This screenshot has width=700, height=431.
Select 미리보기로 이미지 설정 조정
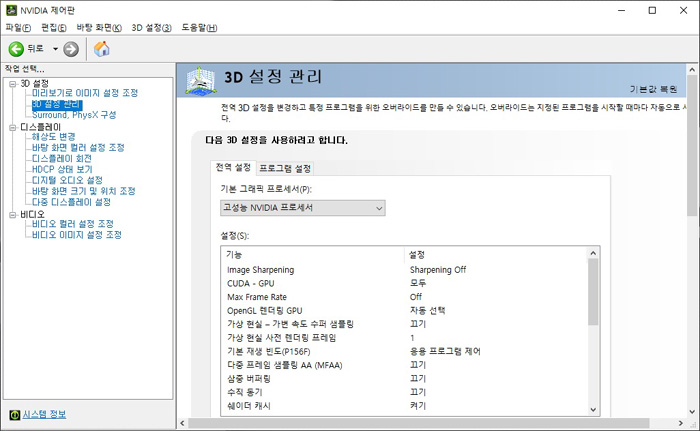click(x=85, y=93)
